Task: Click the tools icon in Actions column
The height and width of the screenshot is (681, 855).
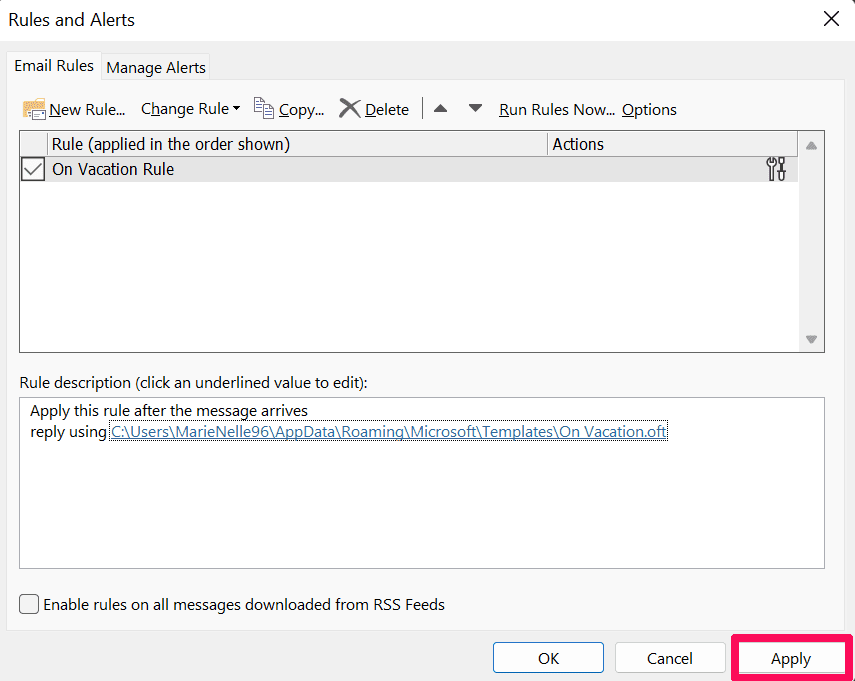Action: tap(776, 169)
